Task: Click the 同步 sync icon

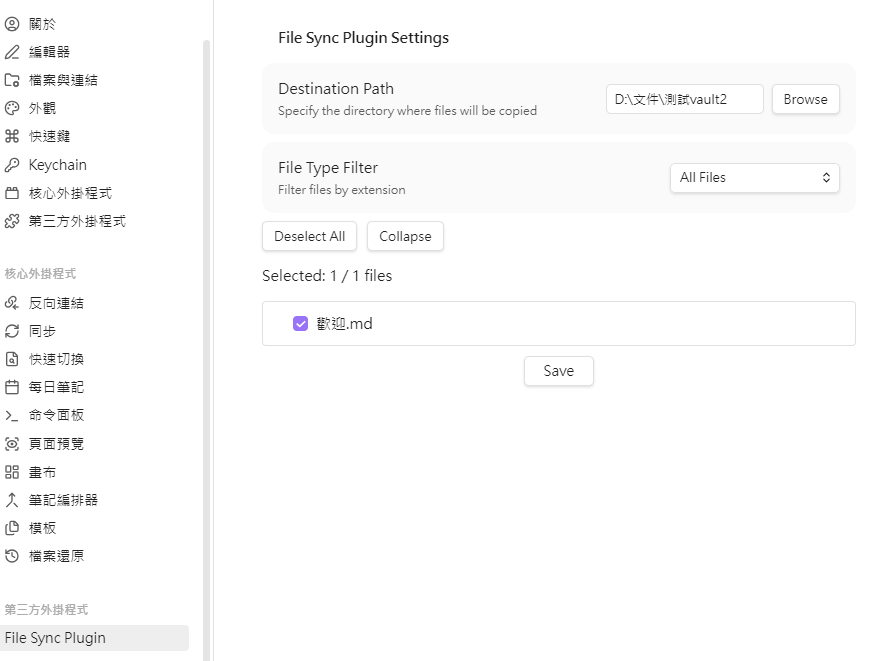Action: 12,331
